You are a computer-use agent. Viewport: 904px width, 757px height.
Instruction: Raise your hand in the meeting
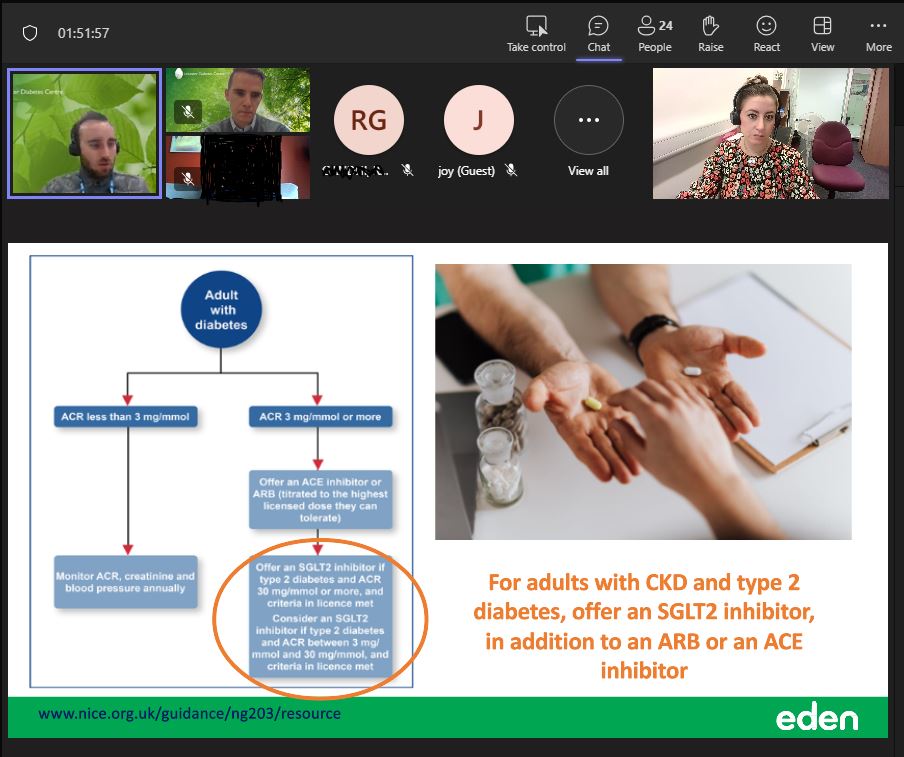point(710,33)
